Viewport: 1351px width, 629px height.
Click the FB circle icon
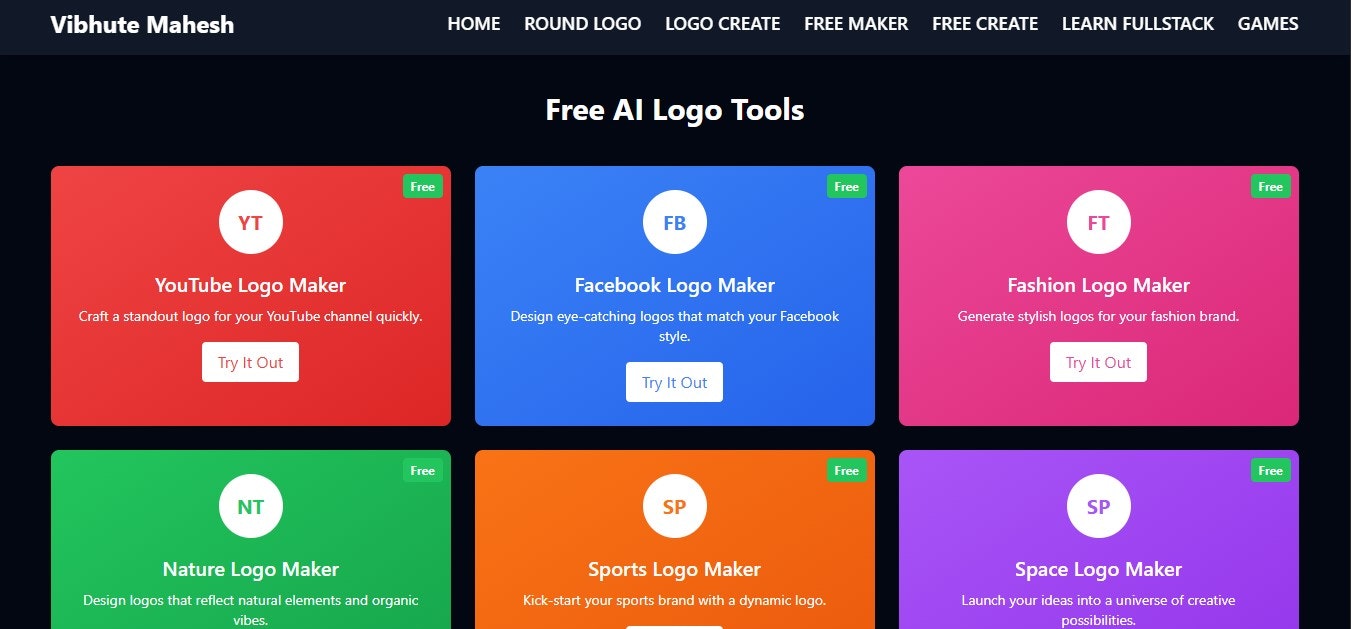tap(675, 222)
